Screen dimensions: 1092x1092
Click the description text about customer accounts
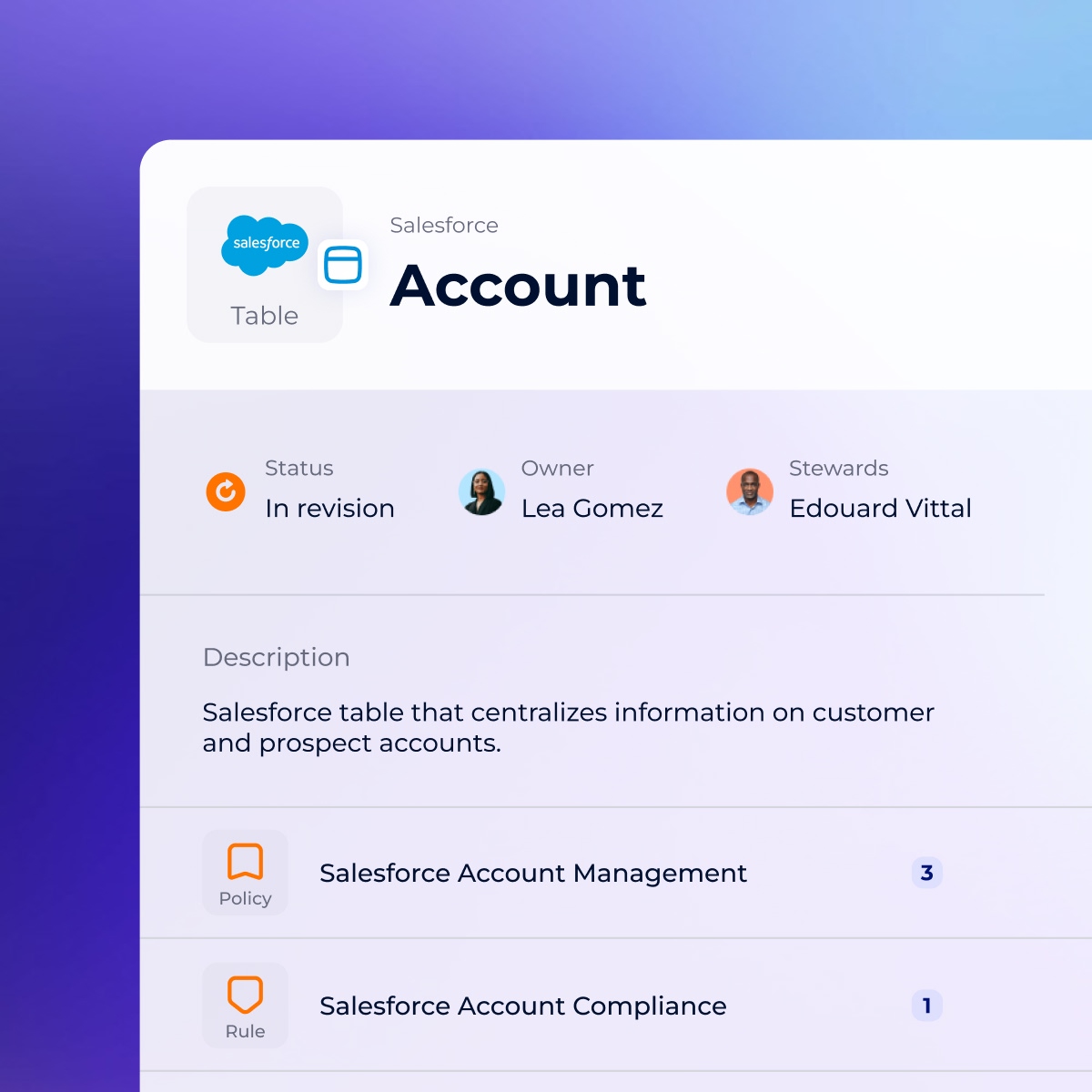point(568,727)
